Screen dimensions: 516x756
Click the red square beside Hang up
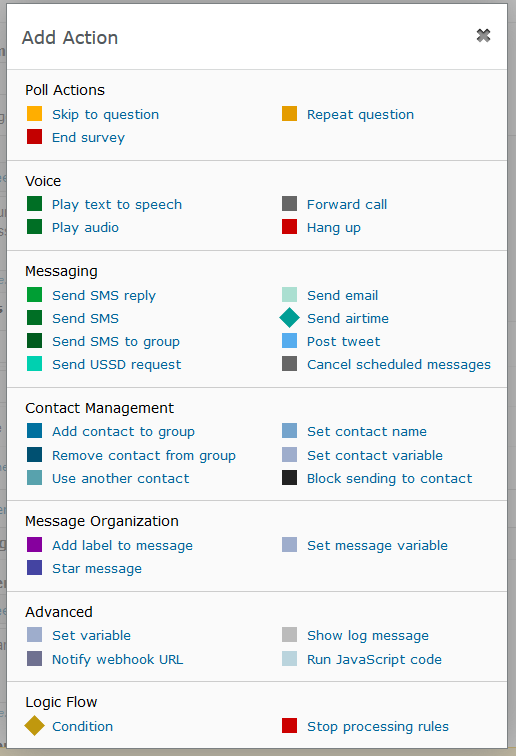tap(289, 227)
